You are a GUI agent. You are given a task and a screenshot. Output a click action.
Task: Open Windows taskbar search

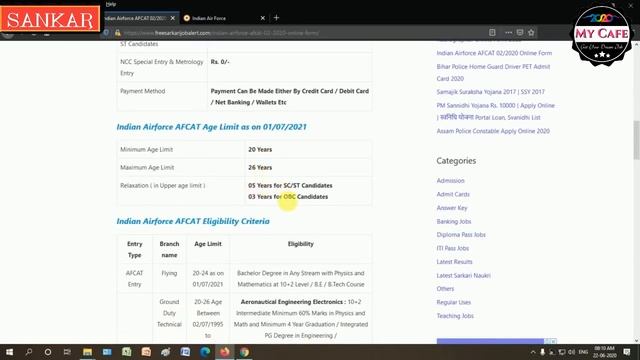(x=29, y=352)
